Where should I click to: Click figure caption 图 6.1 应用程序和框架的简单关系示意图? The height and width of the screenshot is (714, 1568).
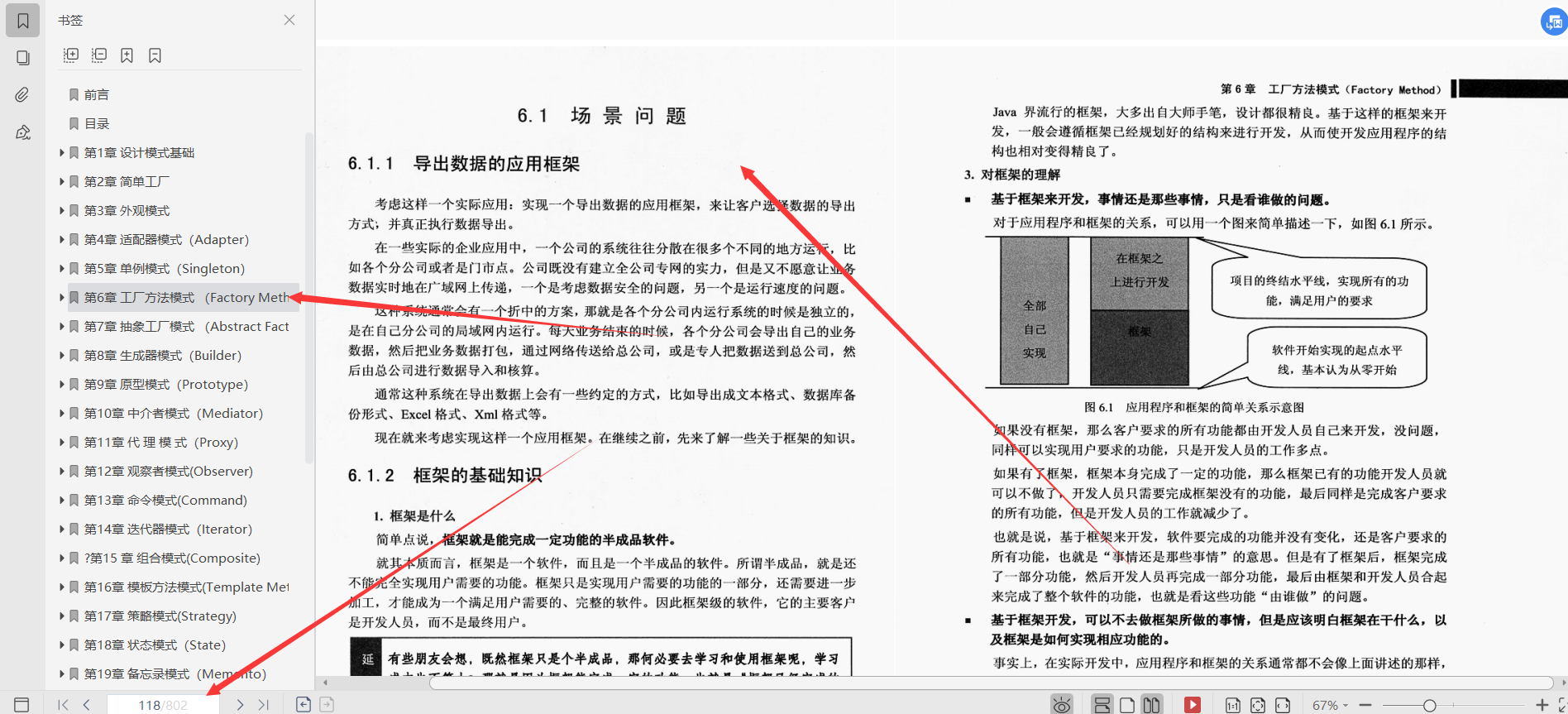tap(1194, 407)
